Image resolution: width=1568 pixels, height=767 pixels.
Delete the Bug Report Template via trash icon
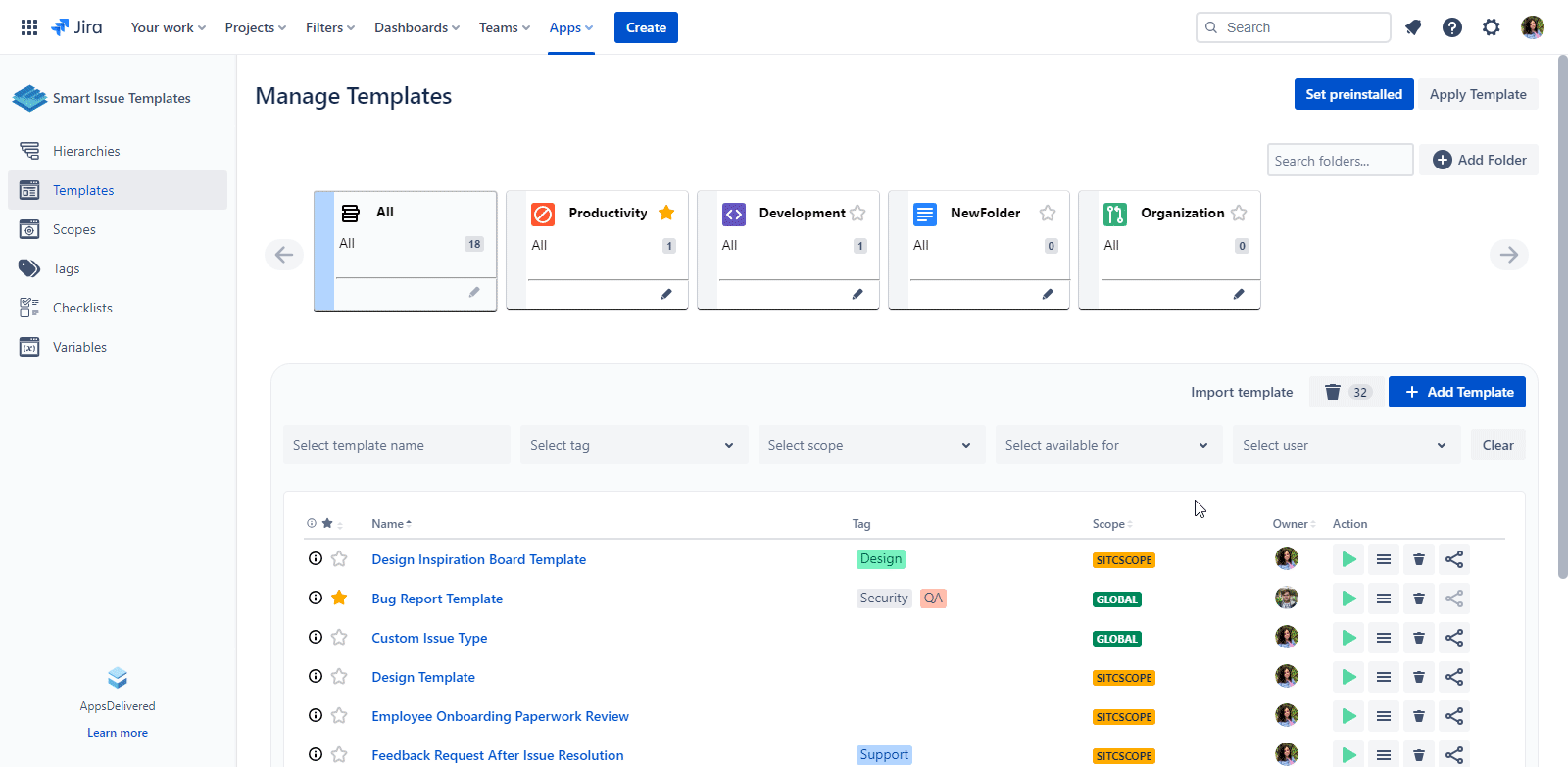click(x=1418, y=599)
